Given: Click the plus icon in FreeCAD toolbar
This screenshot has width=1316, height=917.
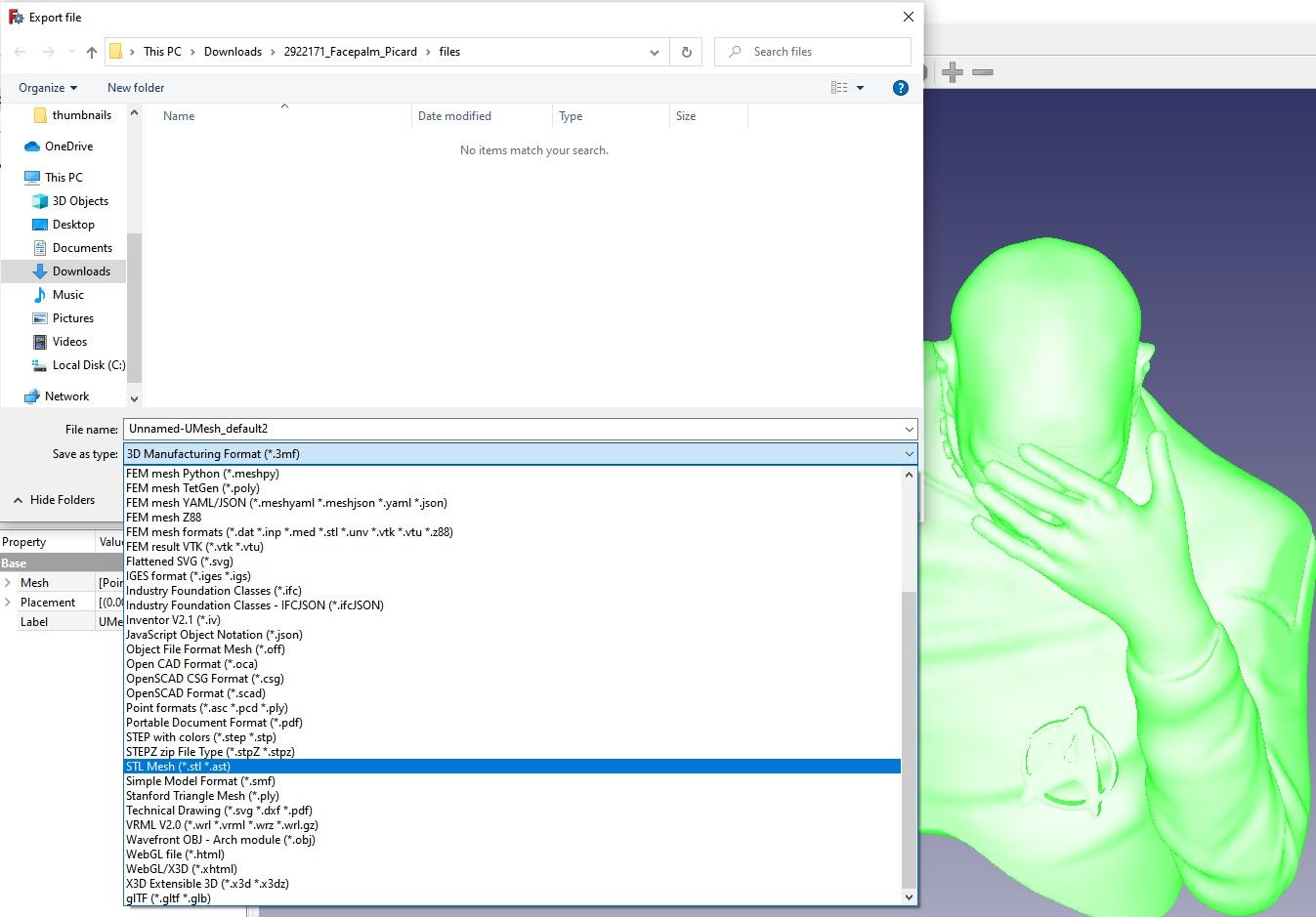Looking at the screenshot, I should (953, 72).
